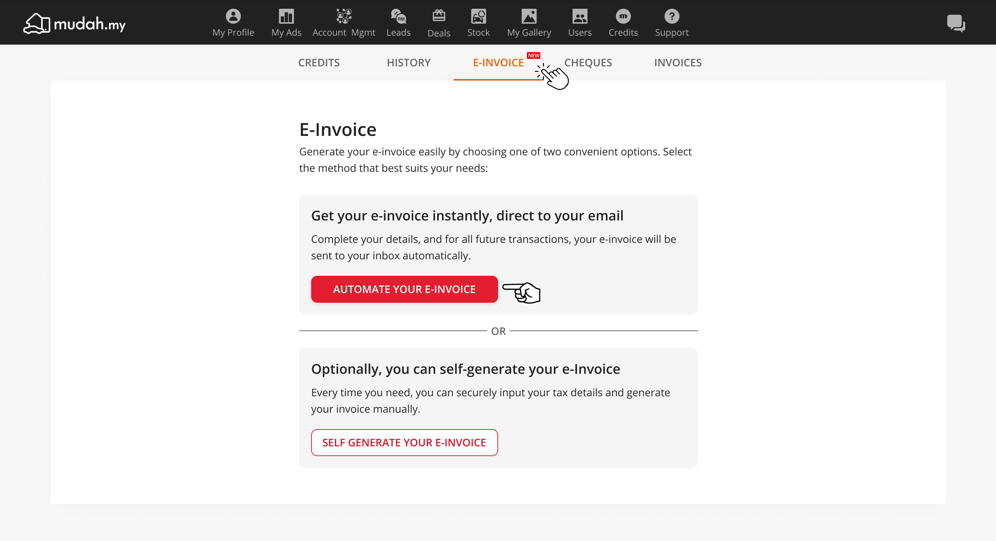
Task: Open the INVOICES tab
Action: pos(677,63)
